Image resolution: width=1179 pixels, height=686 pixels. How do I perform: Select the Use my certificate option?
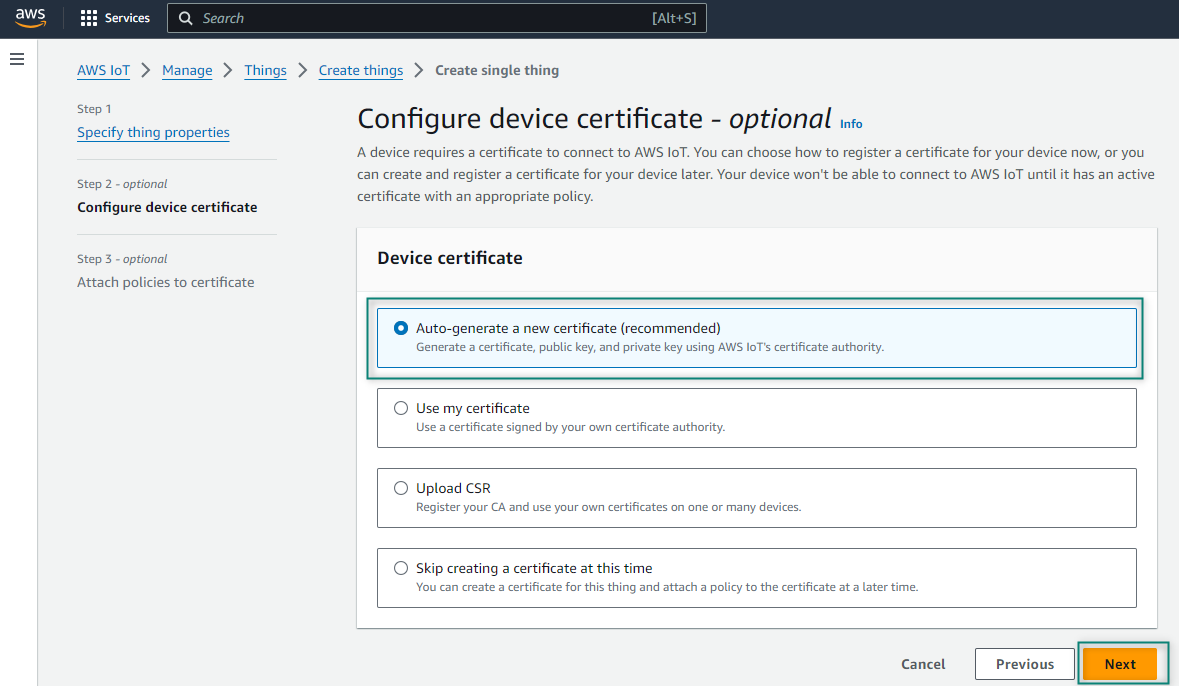(401, 408)
